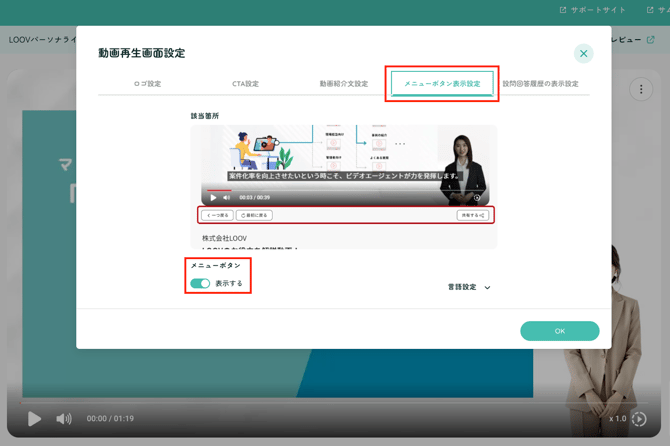Open the CTA設定 tab
This screenshot has height=446, width=670.
point(245,84)
